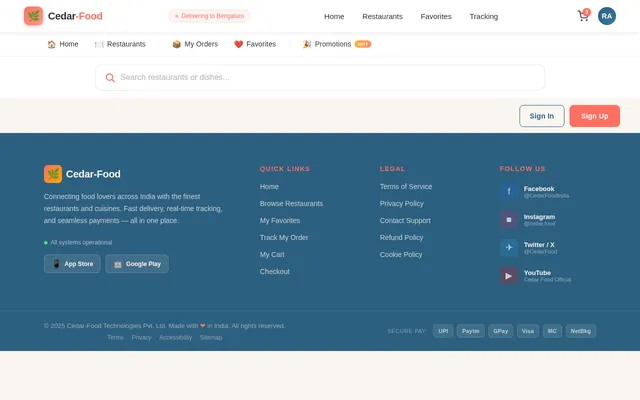
Task: Click the Google Play download button
Action: [x=137, y=264]
